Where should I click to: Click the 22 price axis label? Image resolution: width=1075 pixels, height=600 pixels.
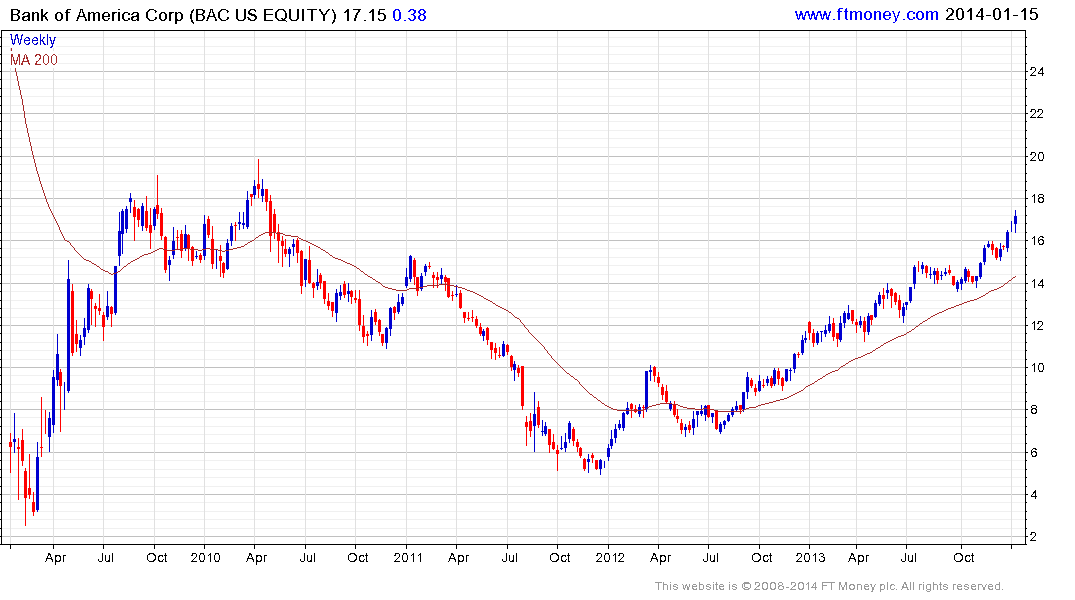[1037, 114]
